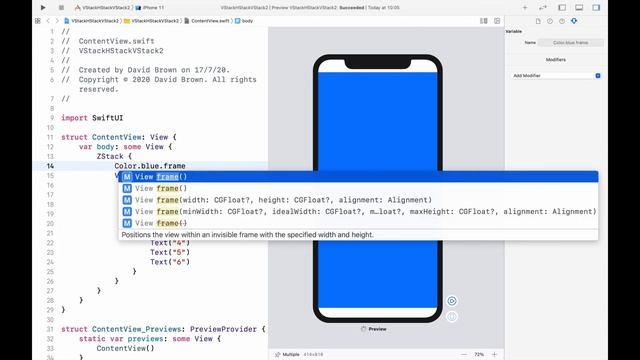Image resolution: width=640 pixels, height=360 pixels.
Task: Click the ZStack { line
Action: click(x=114, y=156)
